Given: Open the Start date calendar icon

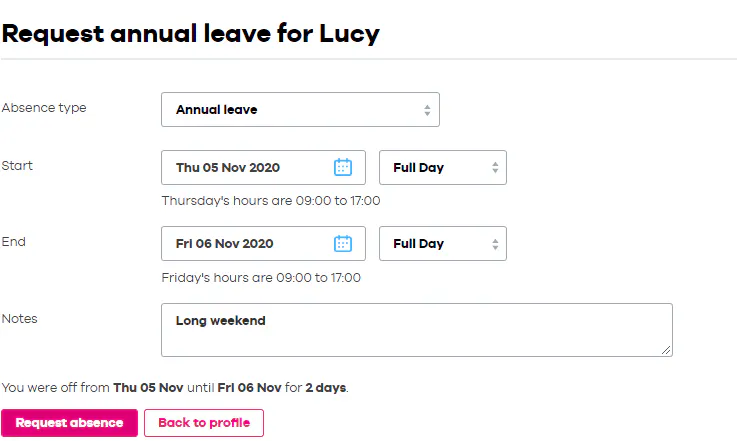Looking at the screenshot, I should (x=343, y=167).
